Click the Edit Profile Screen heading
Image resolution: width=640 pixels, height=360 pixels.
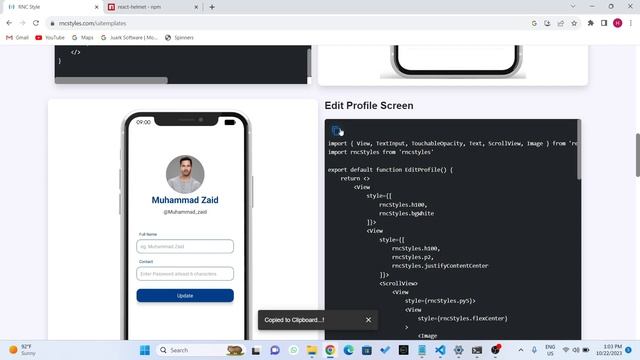click(369, 105)
